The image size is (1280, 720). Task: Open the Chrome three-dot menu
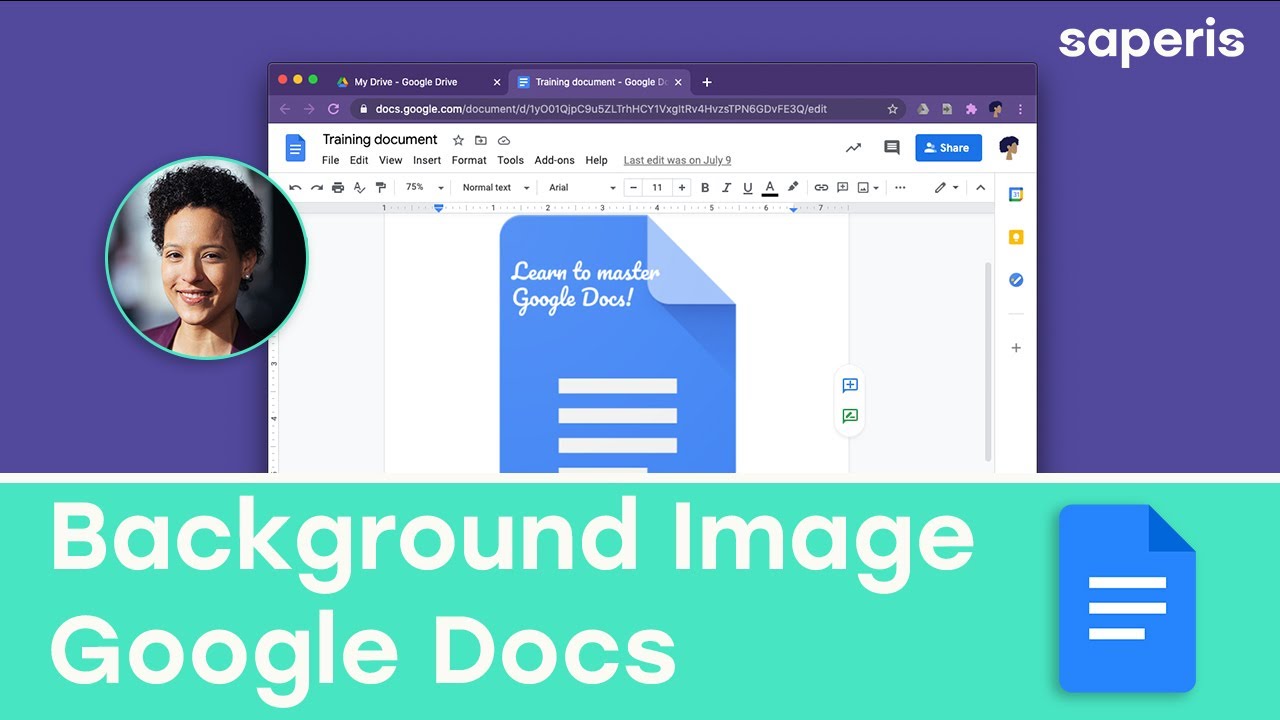[x=1020, y=109]
